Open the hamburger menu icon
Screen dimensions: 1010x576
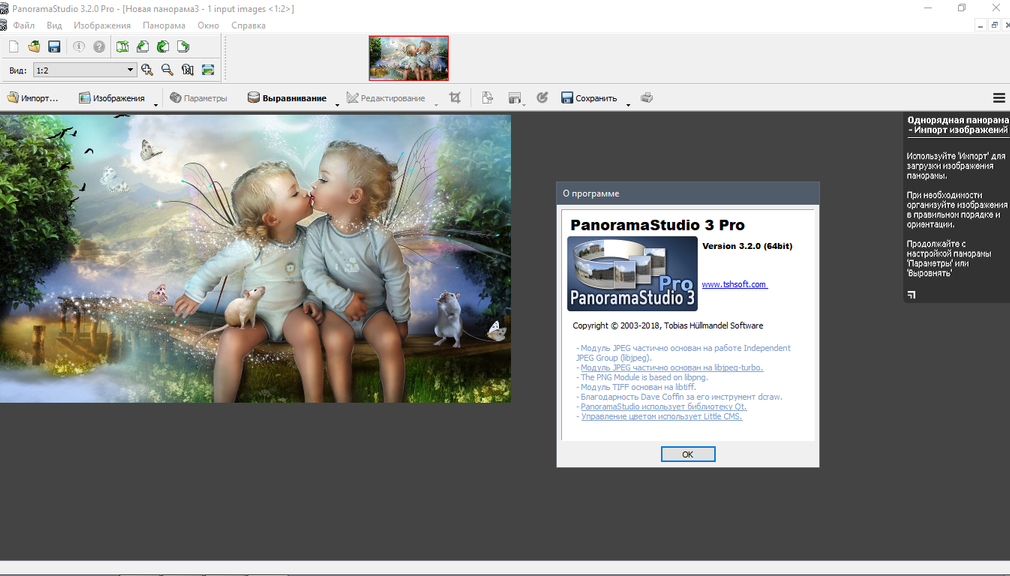click(x=999, y=98)
